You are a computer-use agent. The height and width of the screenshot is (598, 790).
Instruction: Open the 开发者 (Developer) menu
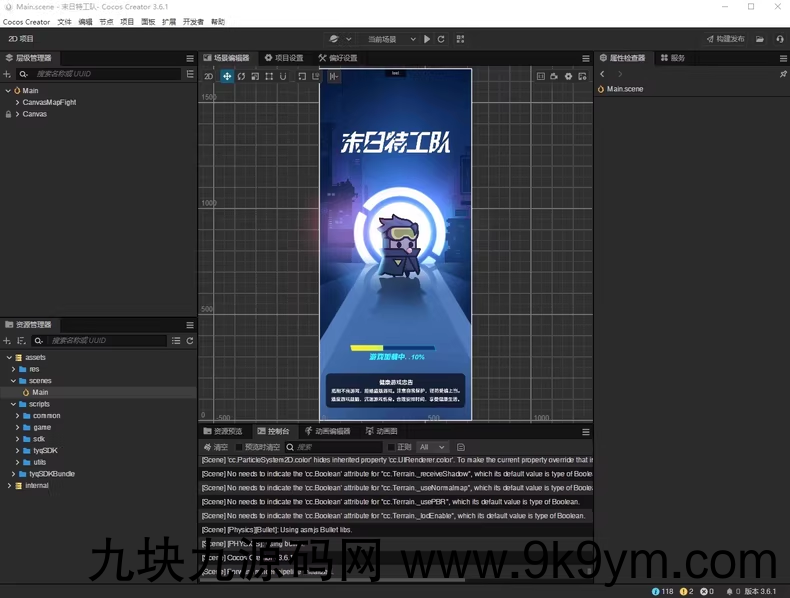coord(193,22)
